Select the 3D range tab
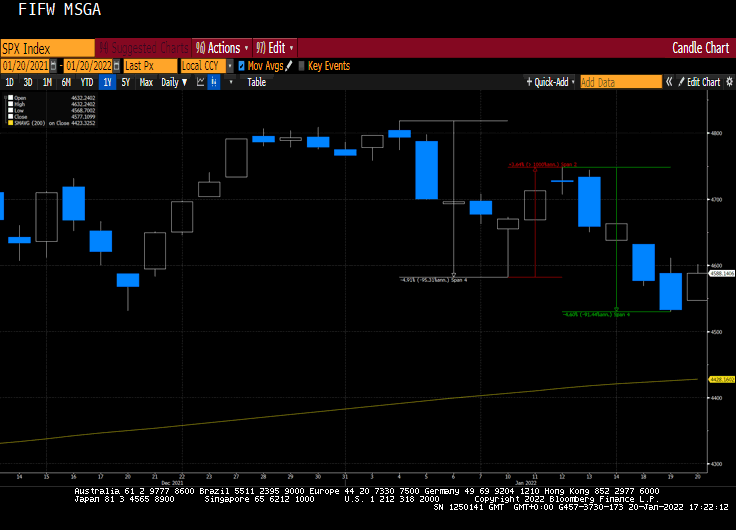736x530 pixels. 28,82
